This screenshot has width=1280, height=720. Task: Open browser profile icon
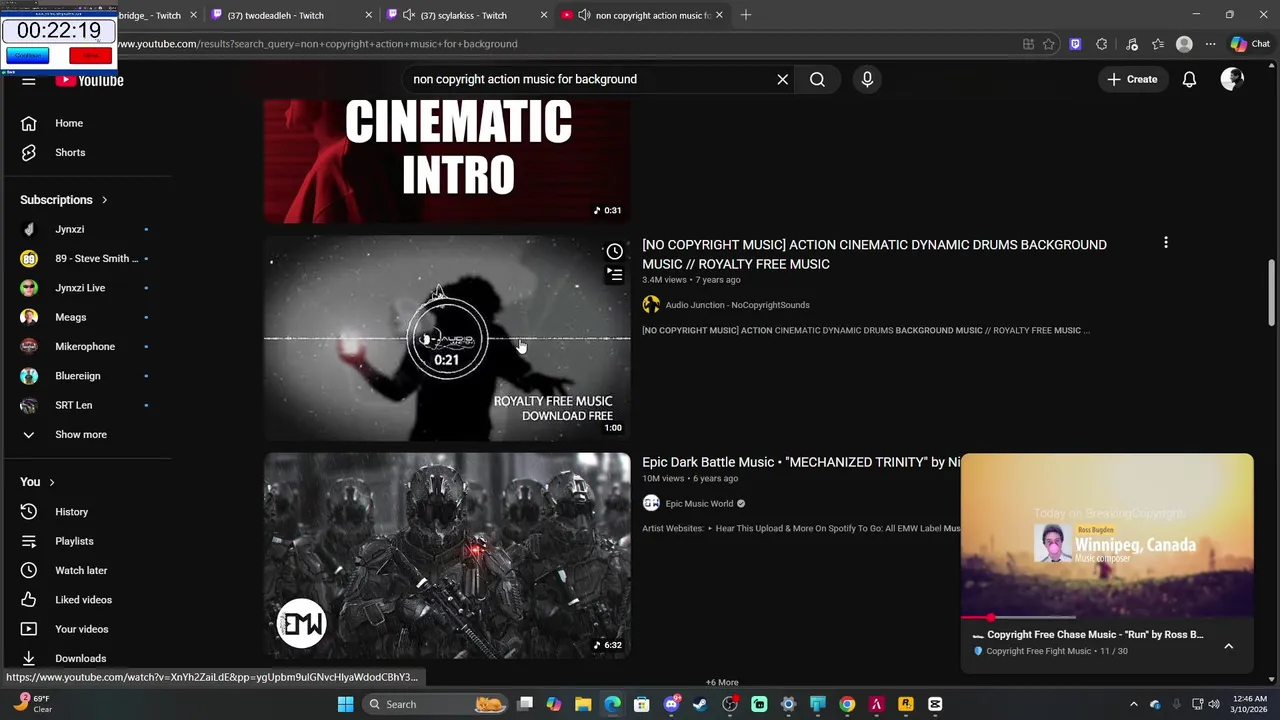pos(1184,44)
